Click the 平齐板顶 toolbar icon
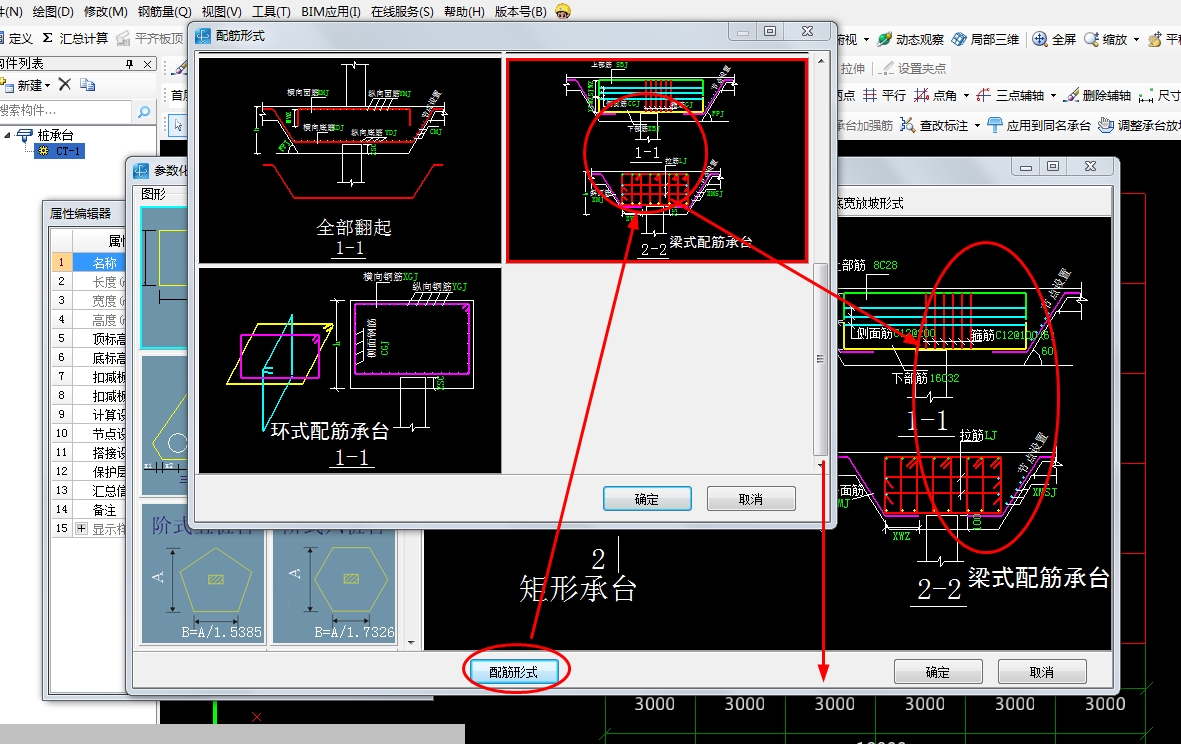This screenshot has width=1181, height=744. 124,38
